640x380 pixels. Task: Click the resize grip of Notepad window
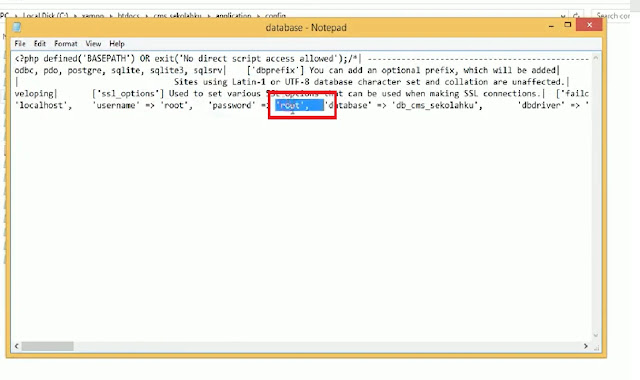click(597, 348)
